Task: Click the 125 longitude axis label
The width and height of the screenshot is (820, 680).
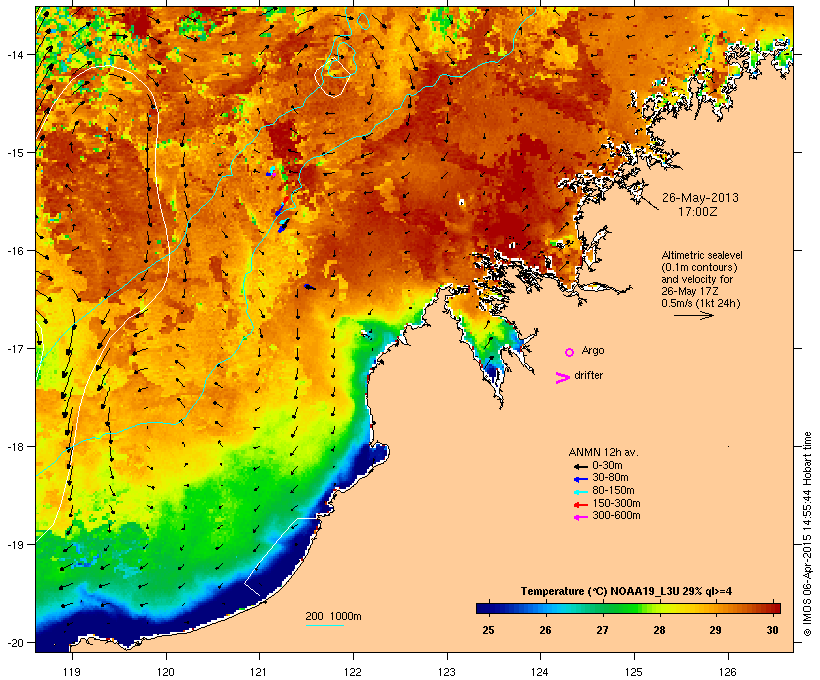Action: click(x=634, y=672)
